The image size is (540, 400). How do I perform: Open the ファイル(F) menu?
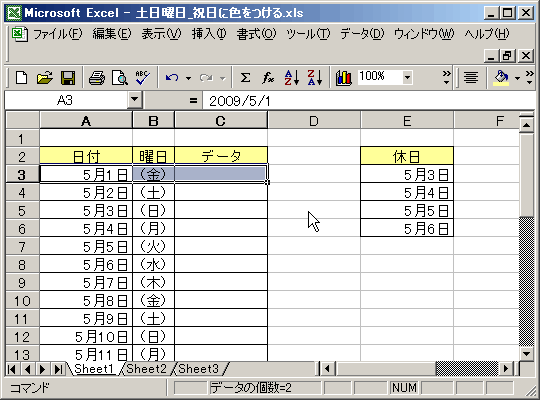[58, 34]
